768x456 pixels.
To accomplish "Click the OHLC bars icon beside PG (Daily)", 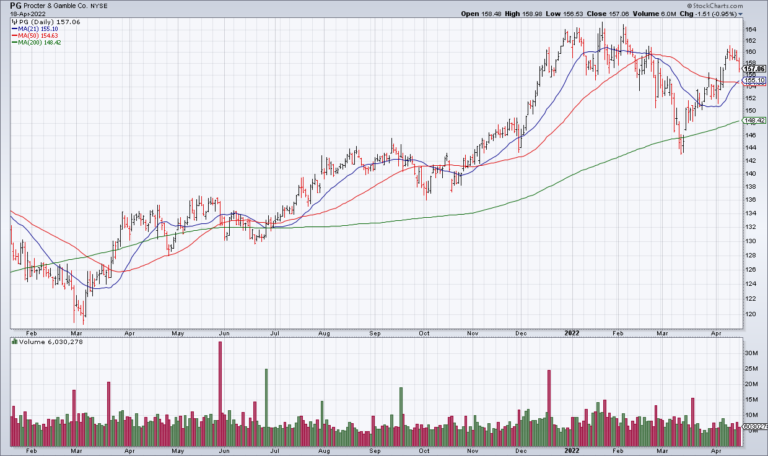I will (x=15, y=22).
